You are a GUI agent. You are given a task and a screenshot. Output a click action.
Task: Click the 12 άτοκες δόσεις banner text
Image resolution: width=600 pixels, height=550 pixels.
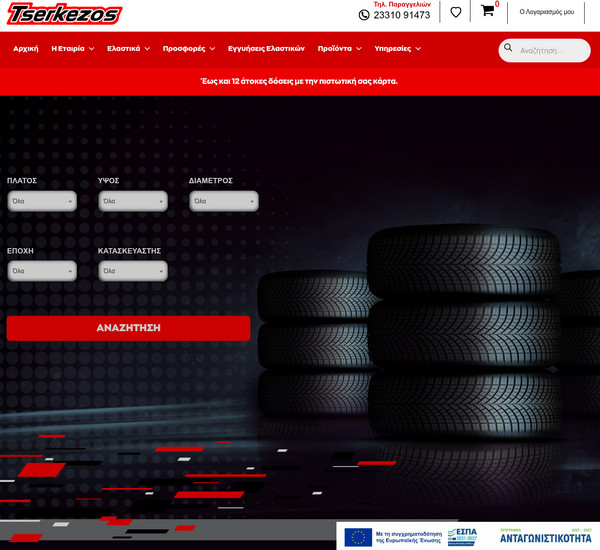coord(299,81)
